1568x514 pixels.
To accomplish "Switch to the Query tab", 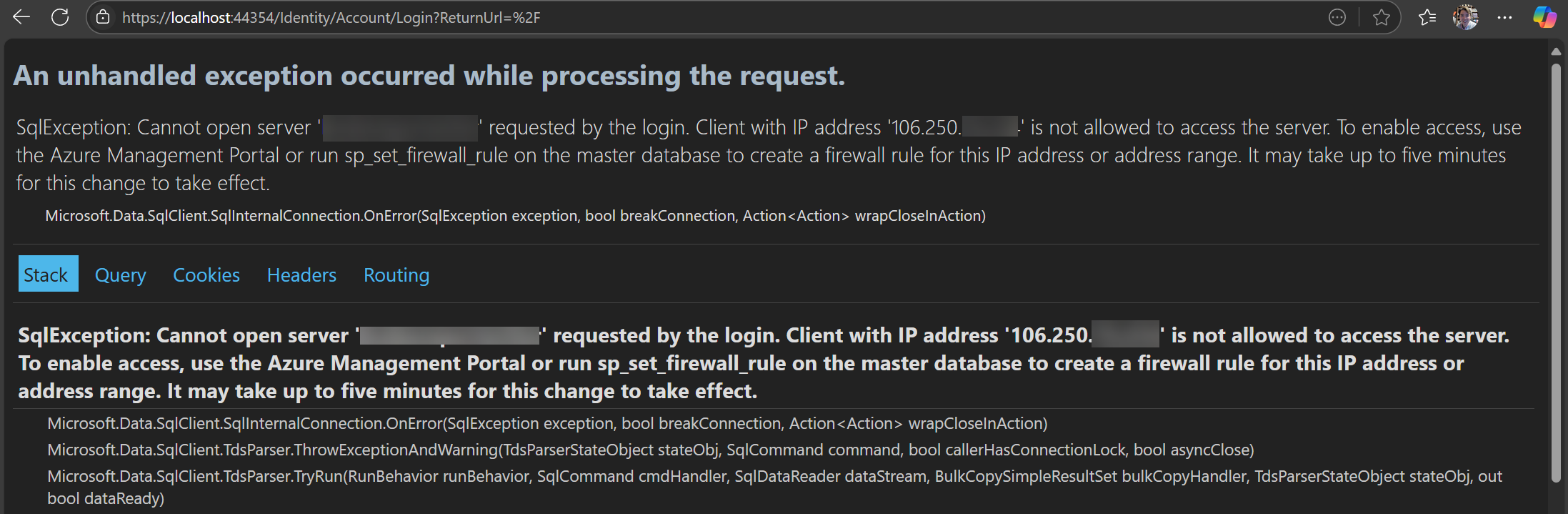I will point(120,275).
